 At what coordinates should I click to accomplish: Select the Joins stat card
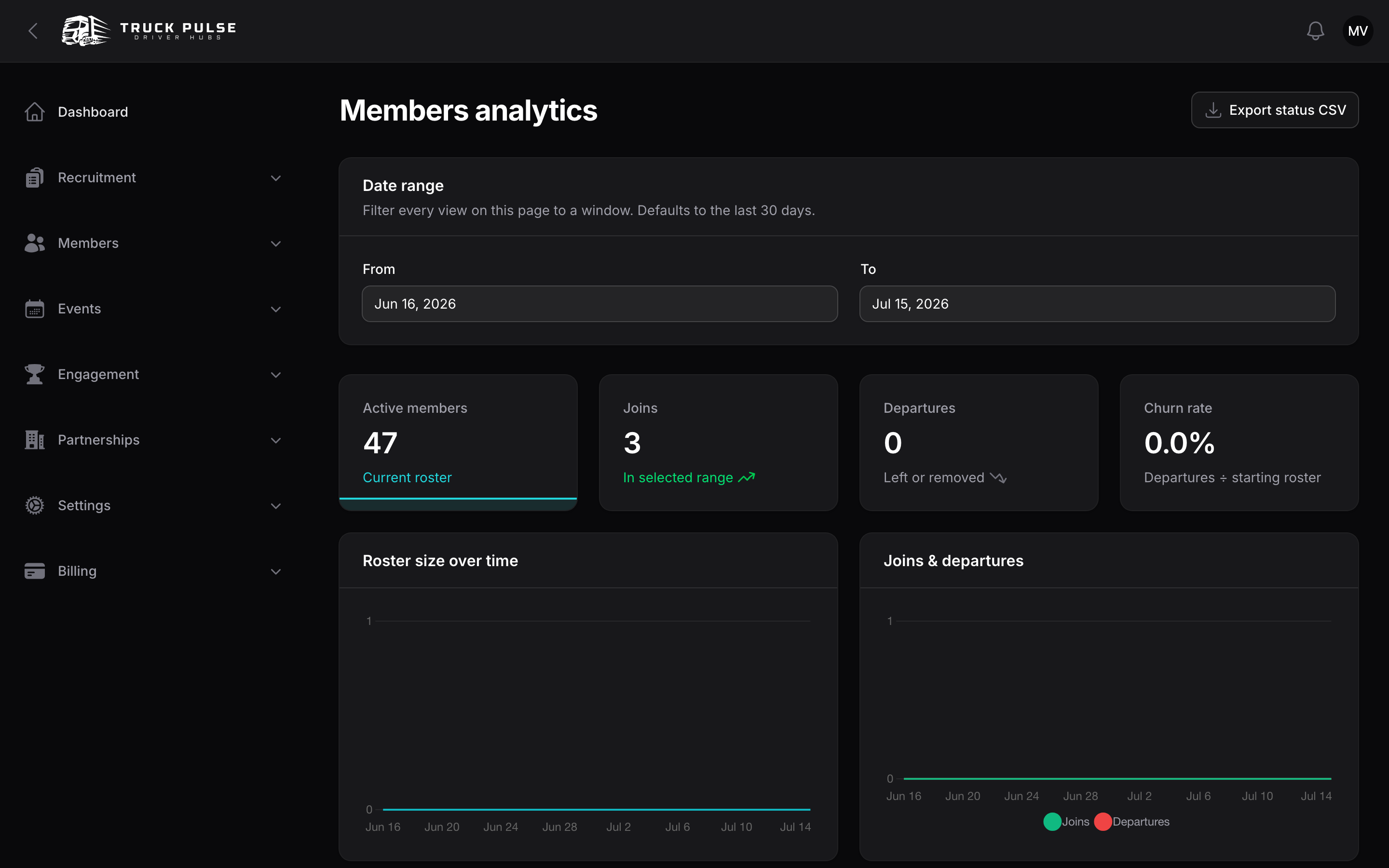(x=718, y=443)
